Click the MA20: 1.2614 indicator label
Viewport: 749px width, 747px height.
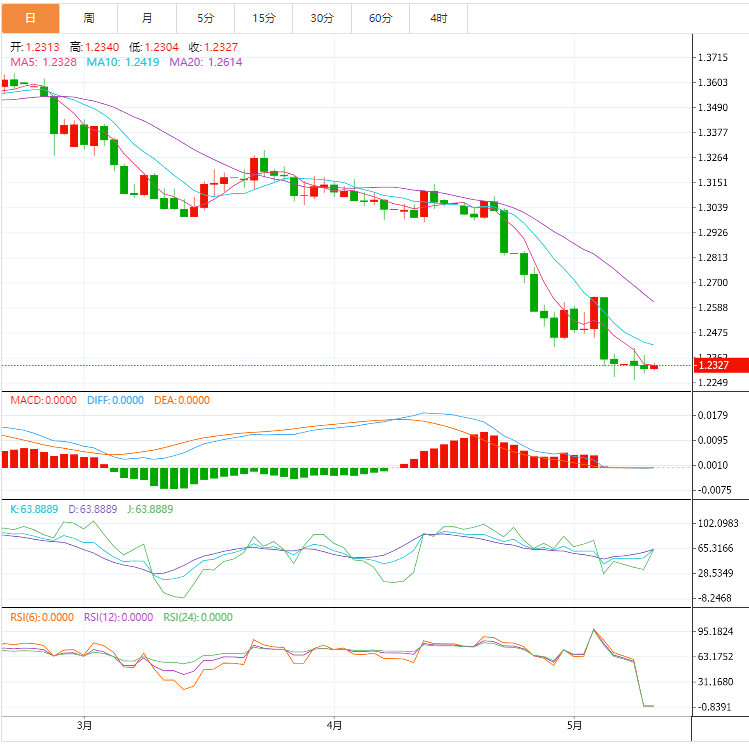click(x=206, y=62)
